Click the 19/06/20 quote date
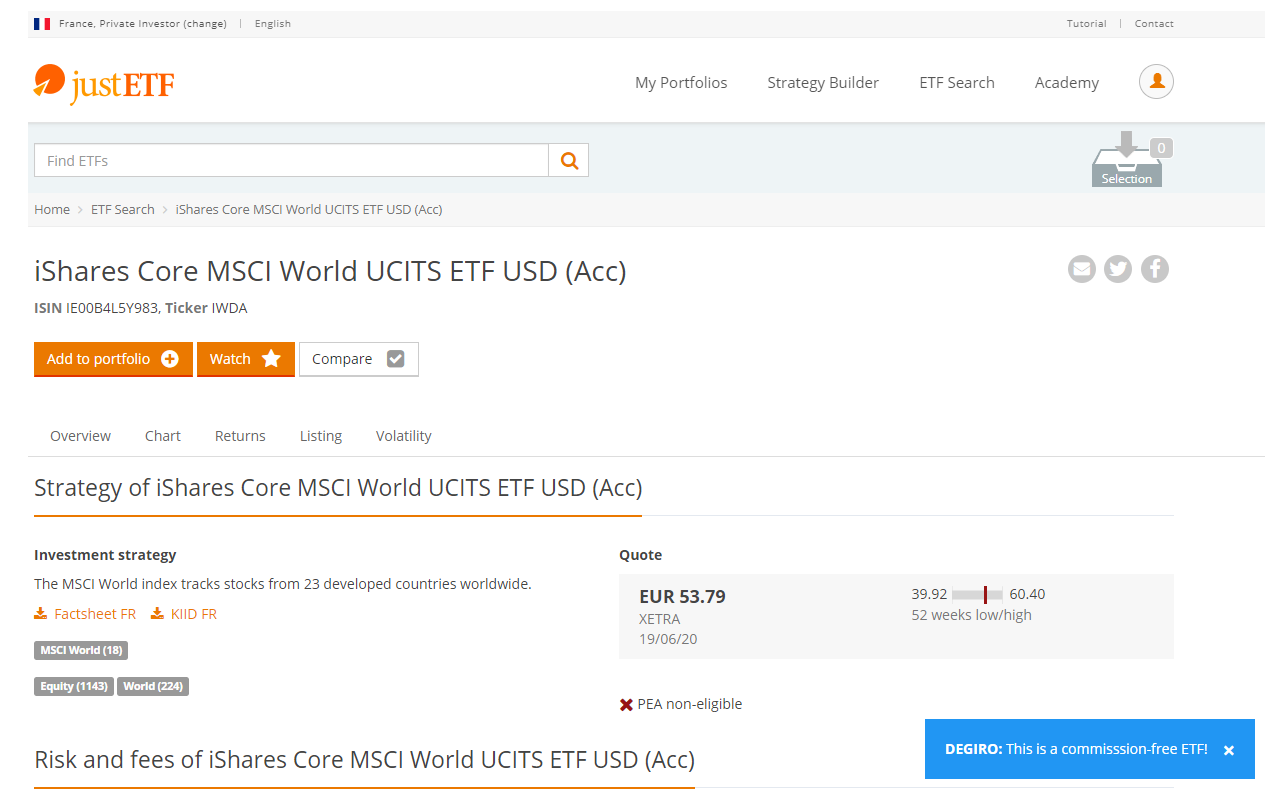1280x800 pixels. pos(668,639)
